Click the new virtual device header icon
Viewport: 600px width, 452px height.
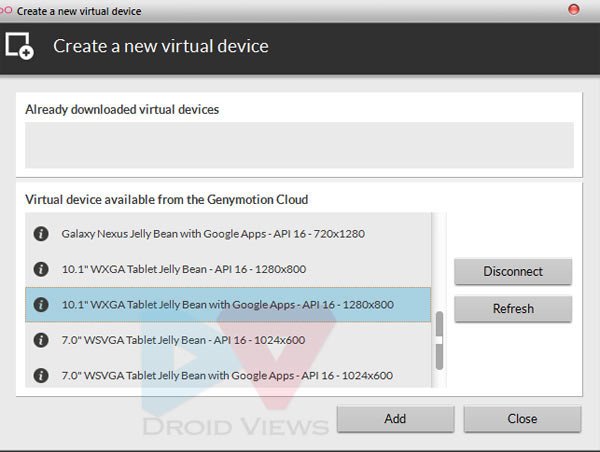point(20,46)
